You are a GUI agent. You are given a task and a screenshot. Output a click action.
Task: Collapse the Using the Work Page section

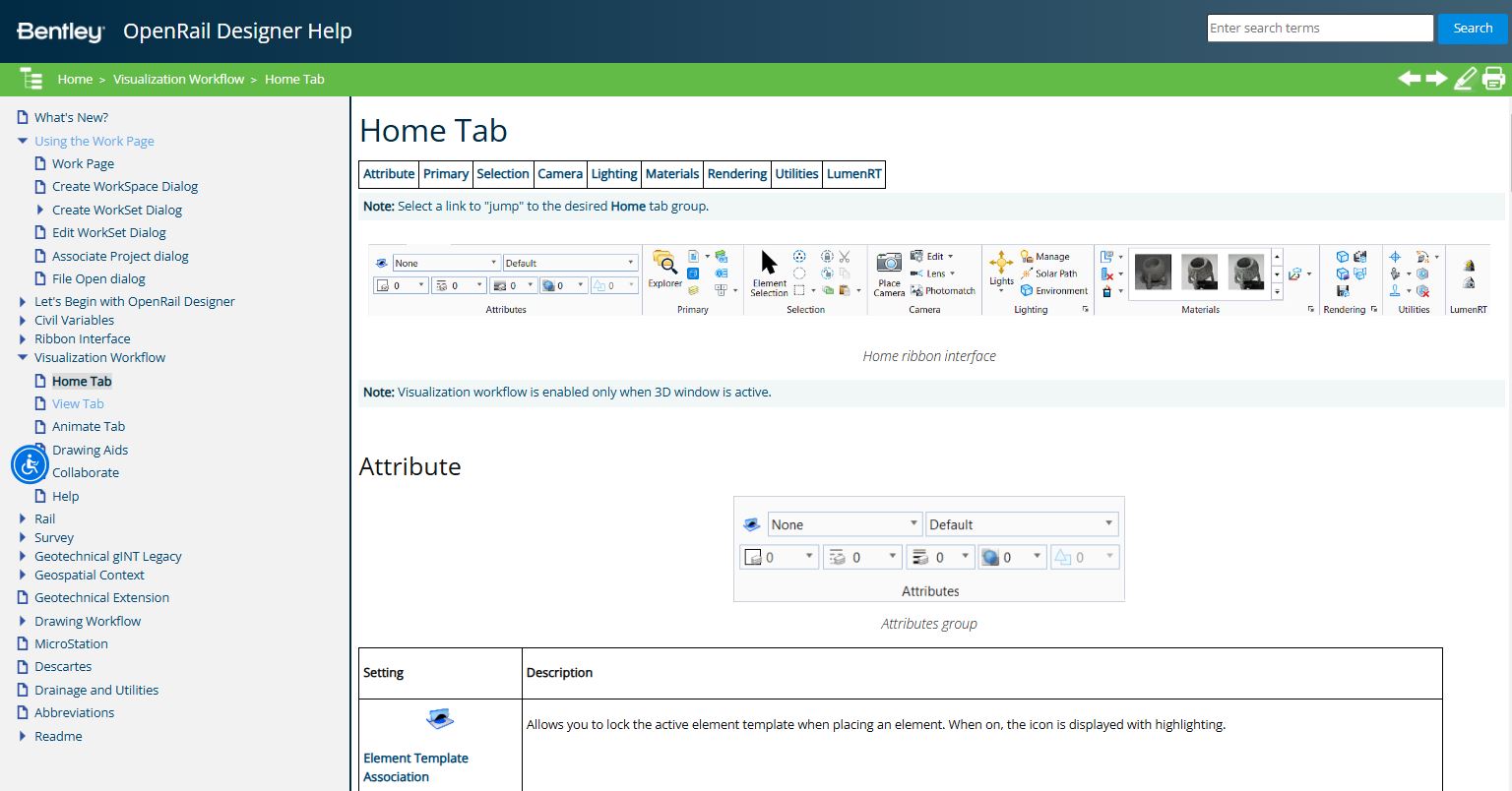coord(23,141)
